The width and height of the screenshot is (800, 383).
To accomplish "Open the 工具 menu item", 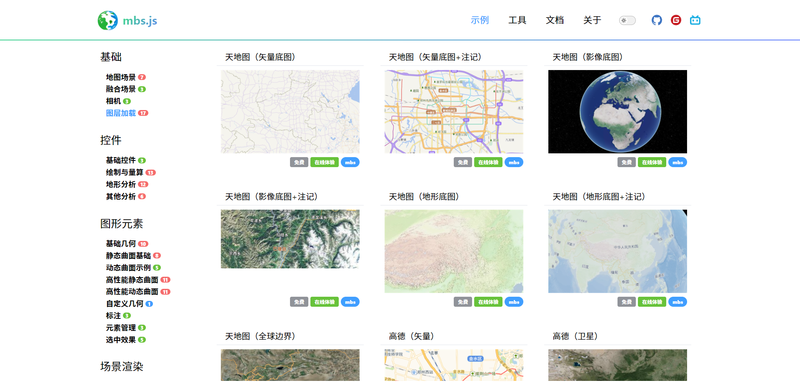I will coord(517,20).
